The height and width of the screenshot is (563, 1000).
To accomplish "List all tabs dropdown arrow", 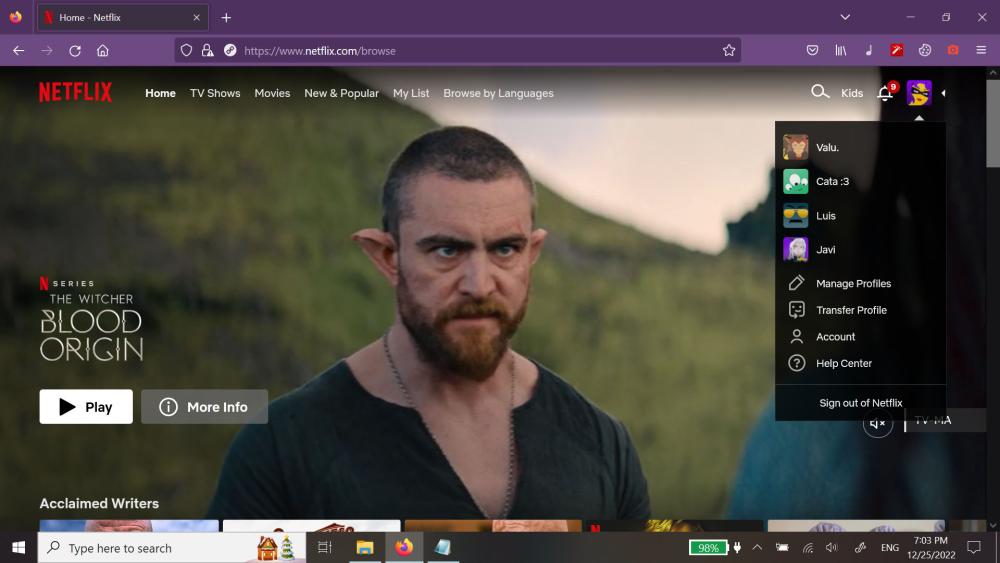I will pos(845,17).
